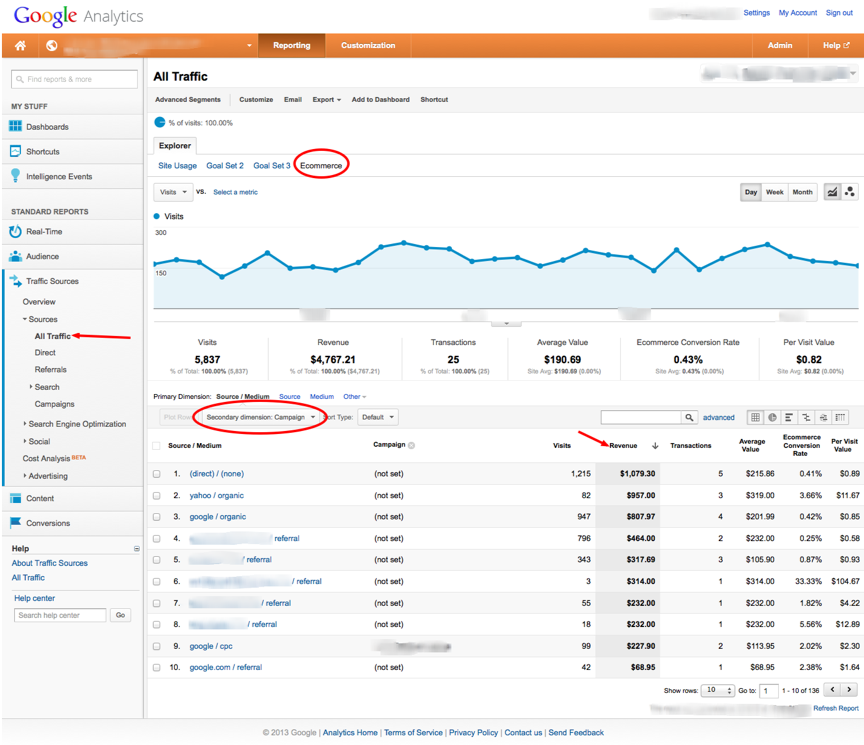Open the google / organic source link
This screenshot has height=745, width=864.
click(217, 517)
